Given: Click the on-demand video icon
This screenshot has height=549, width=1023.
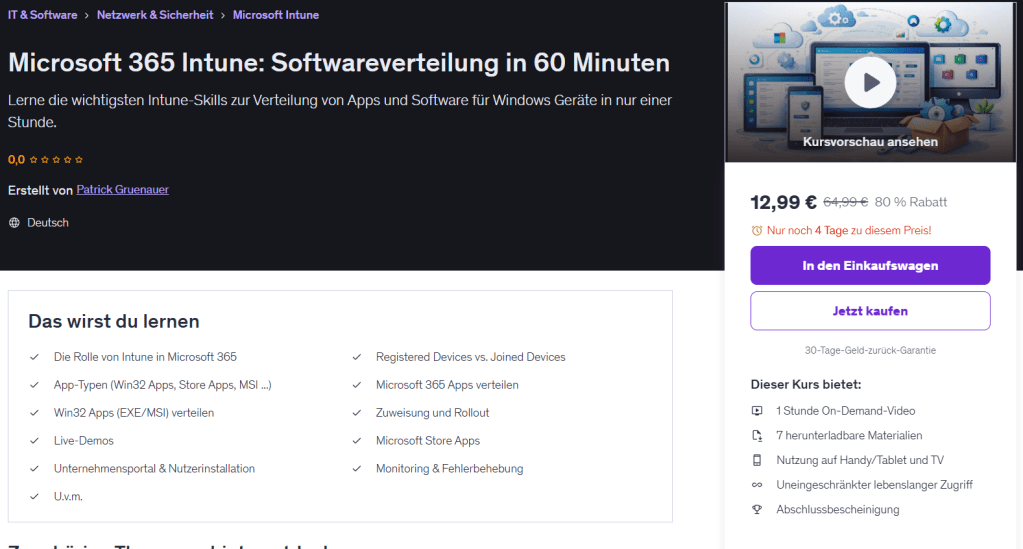Looking at the screenshot, I should (757, 411).
